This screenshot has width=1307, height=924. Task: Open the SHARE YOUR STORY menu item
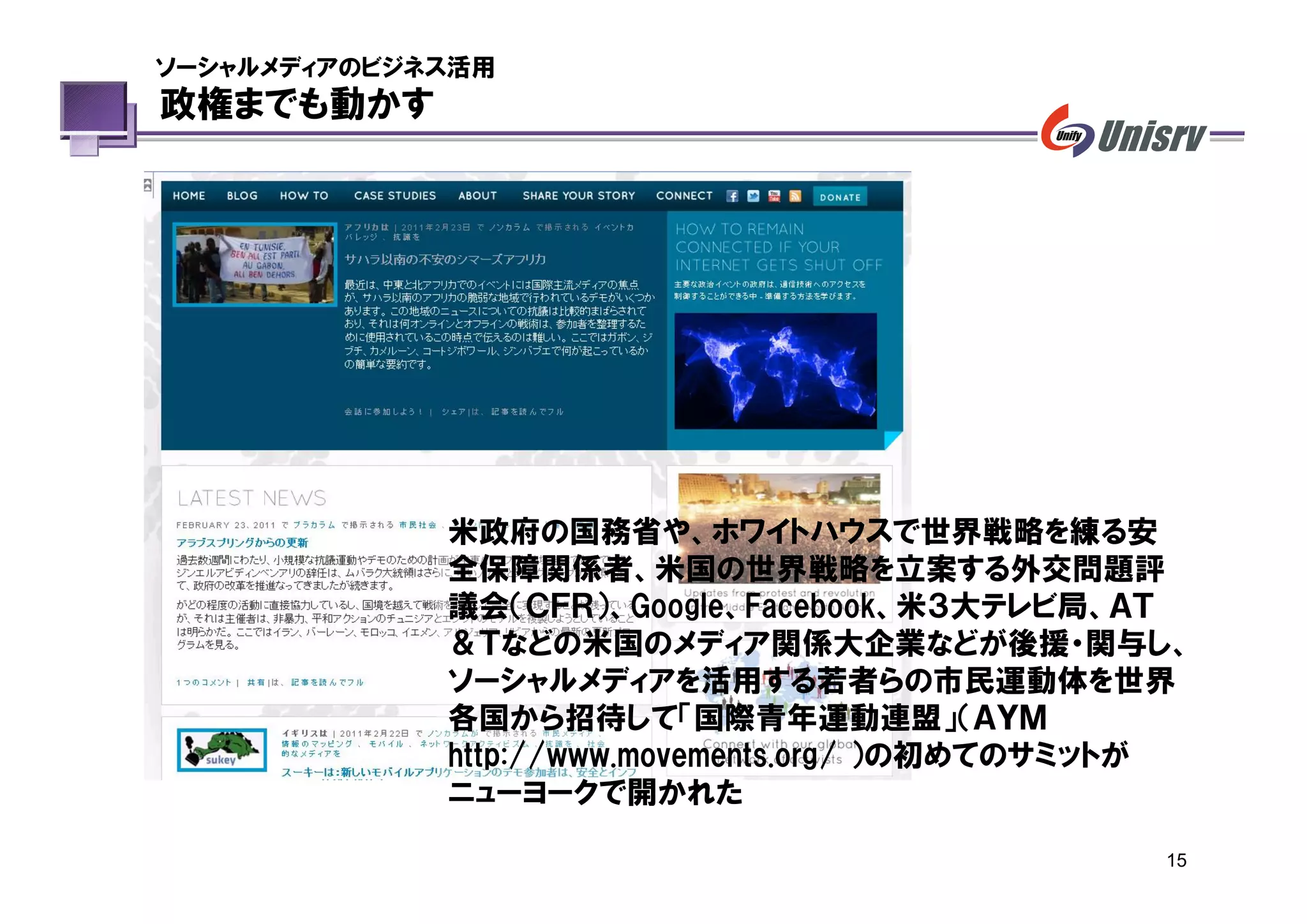[x=579, y=196]
